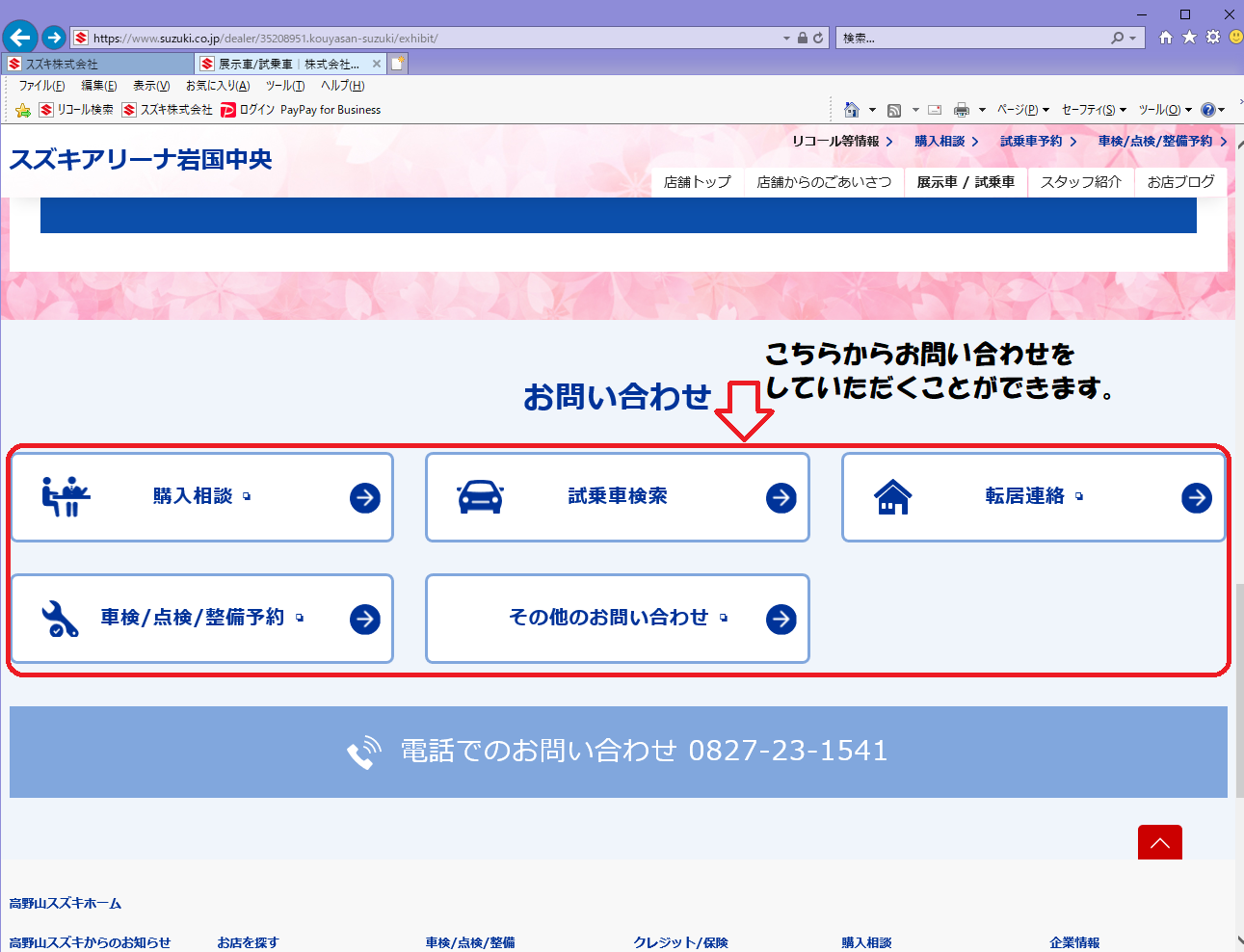The image size is (1244, 952).
Task: Expand the address bar URL dropdown
Action: [x=786, y=39]
